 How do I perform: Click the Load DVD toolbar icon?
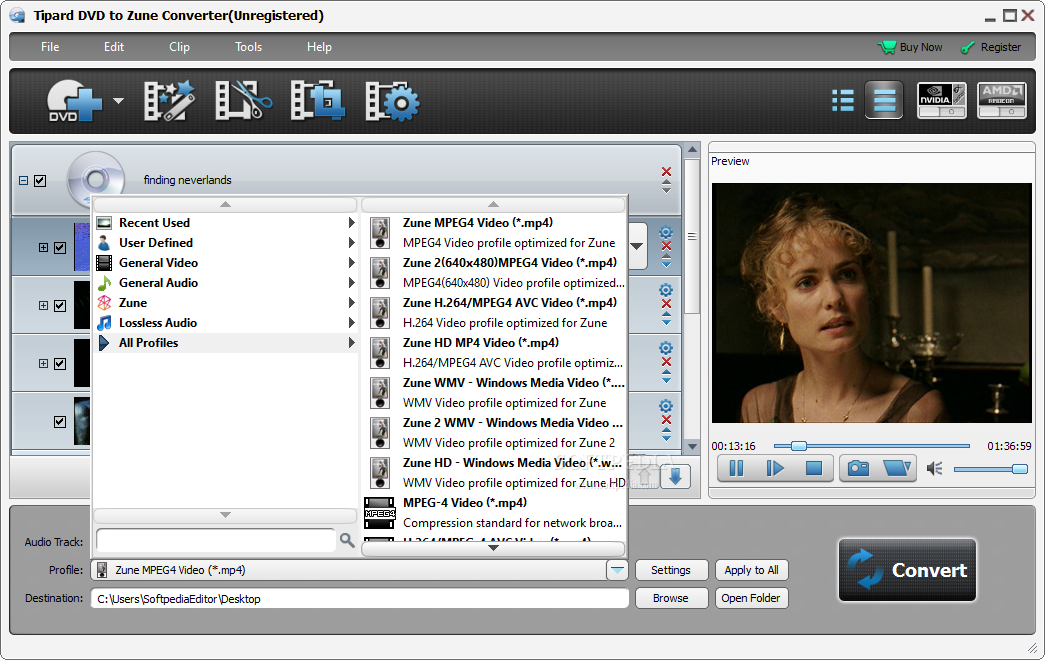[x=73, y=101]
